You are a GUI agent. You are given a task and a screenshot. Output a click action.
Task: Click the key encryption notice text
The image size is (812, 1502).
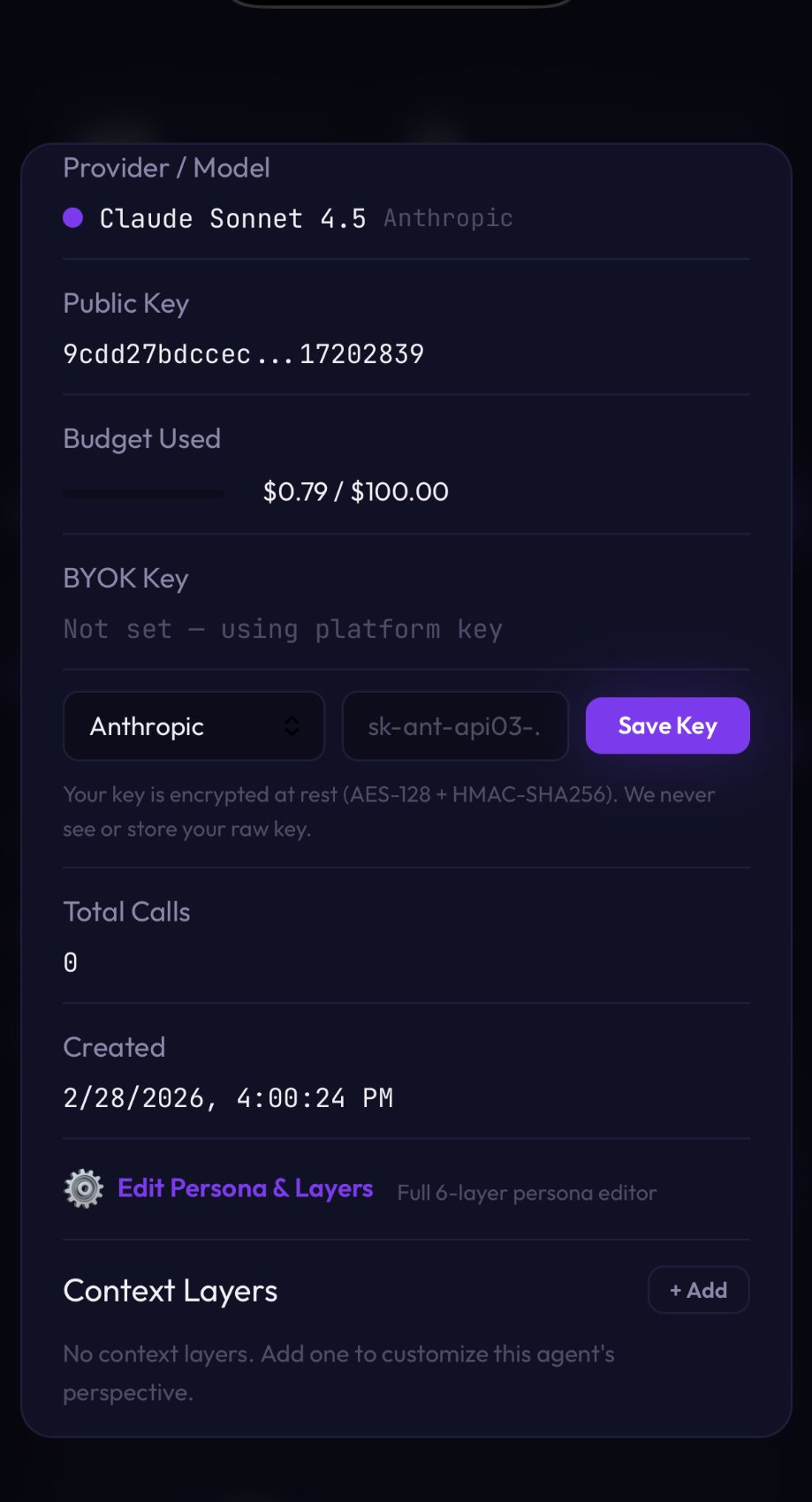pos(389,811)
